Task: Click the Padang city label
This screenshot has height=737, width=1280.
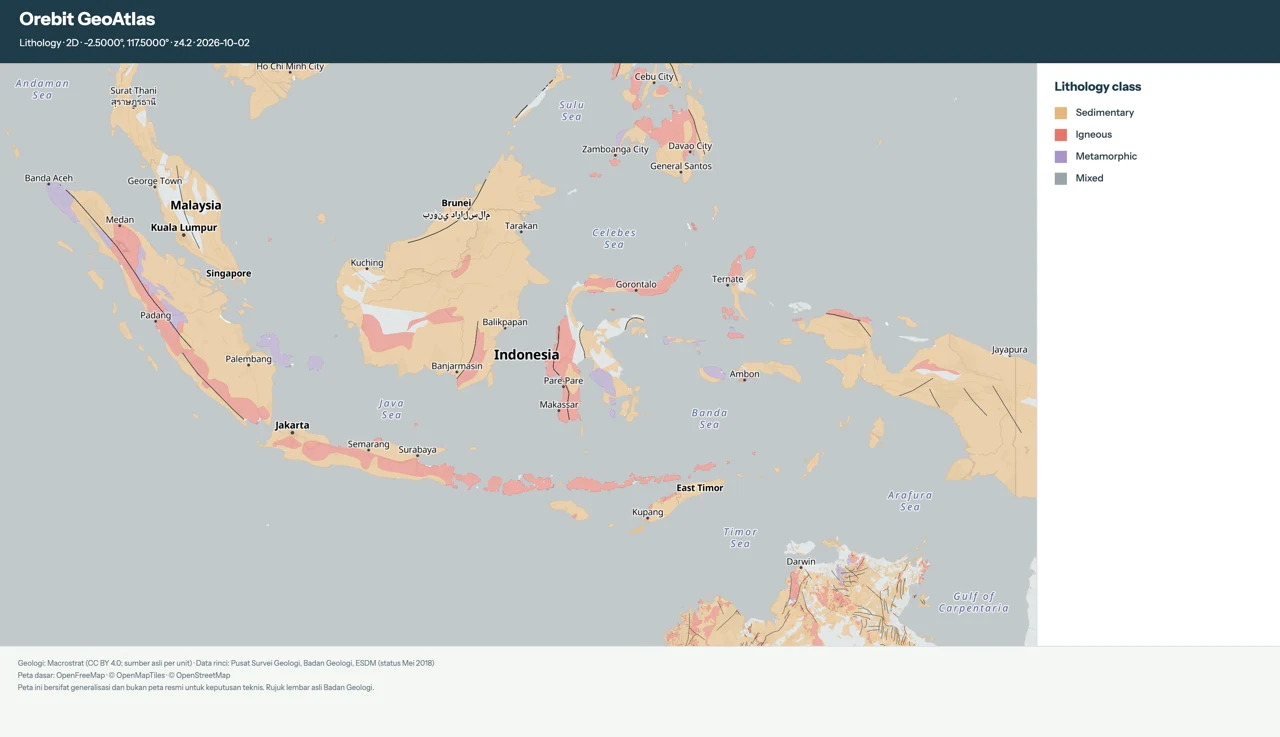Action: 156,316
